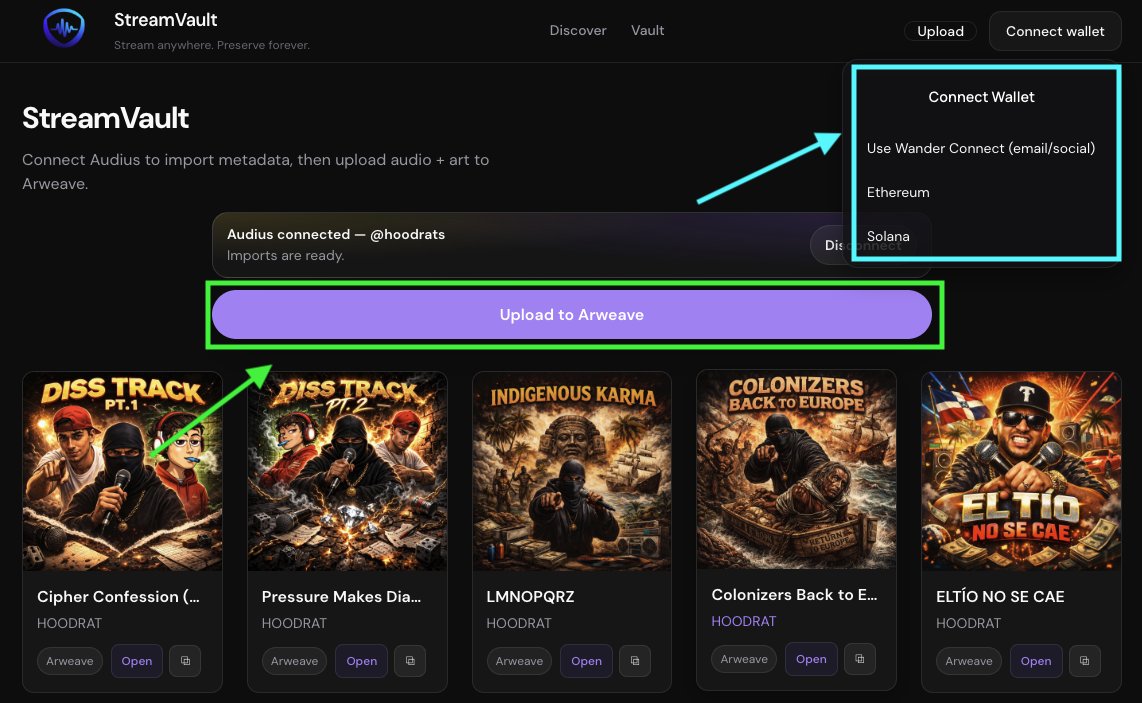Open the Vault nav item

pos(647,31)
